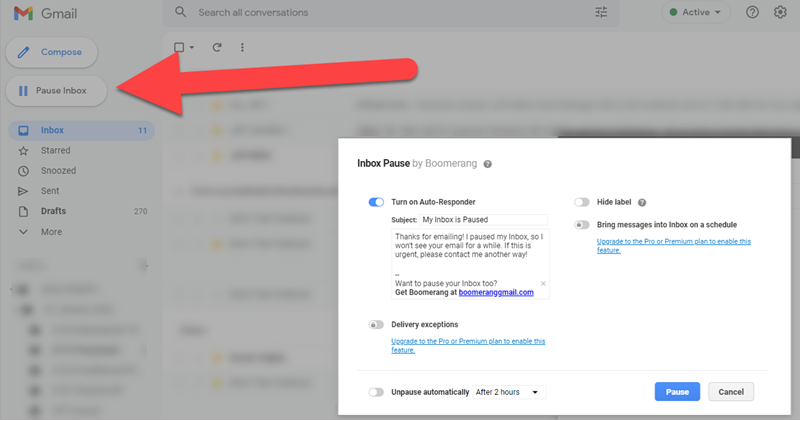Click the Drafts document icon

coord(23,211)
